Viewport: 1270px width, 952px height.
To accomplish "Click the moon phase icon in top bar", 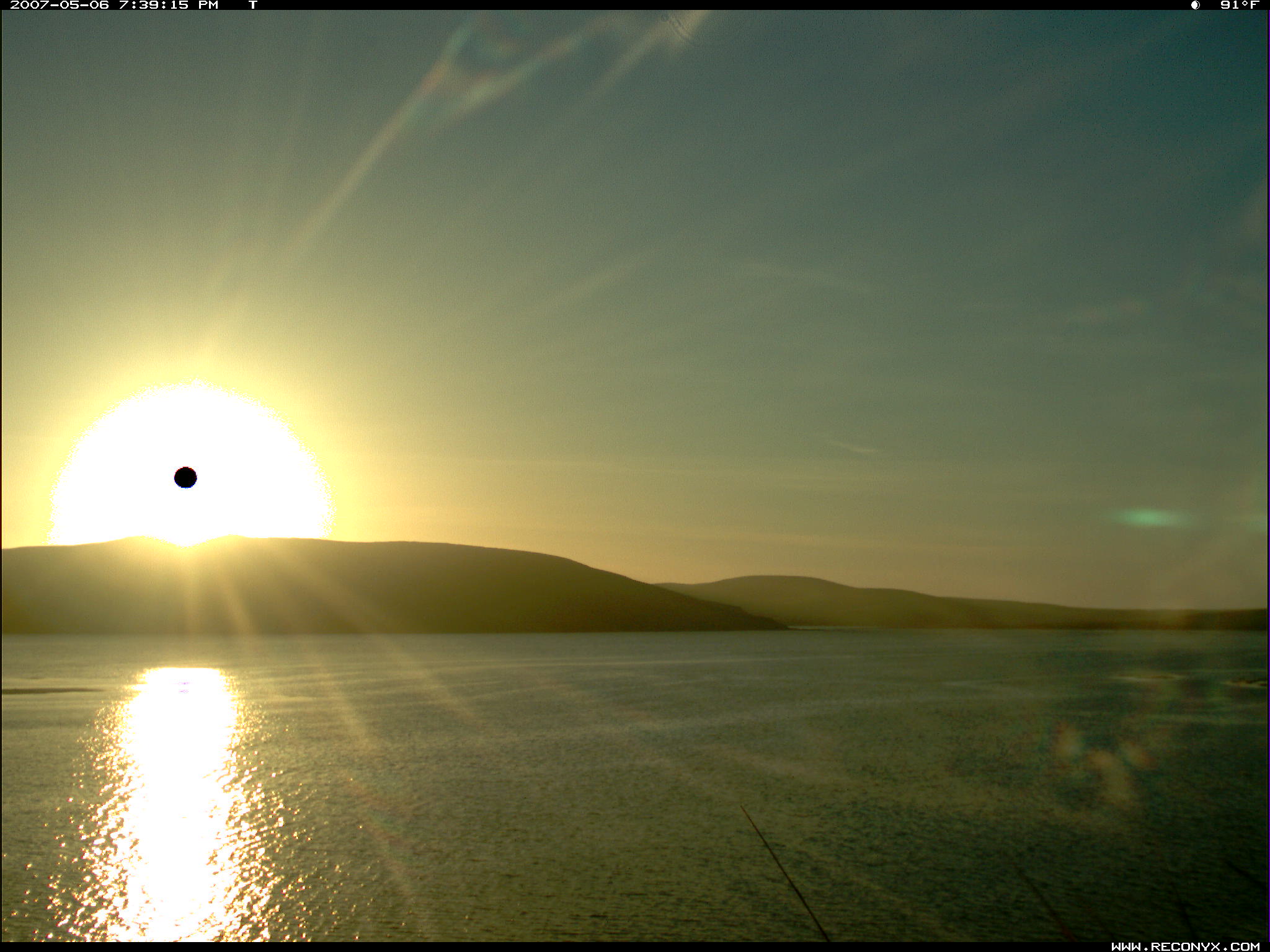I will (1195, 5).
